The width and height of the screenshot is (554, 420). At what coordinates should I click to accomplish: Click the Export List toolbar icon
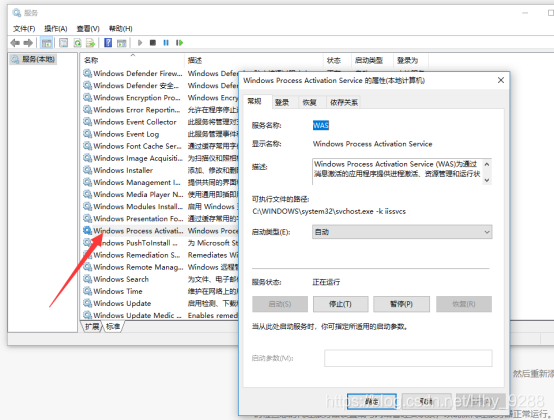point(90,43)
